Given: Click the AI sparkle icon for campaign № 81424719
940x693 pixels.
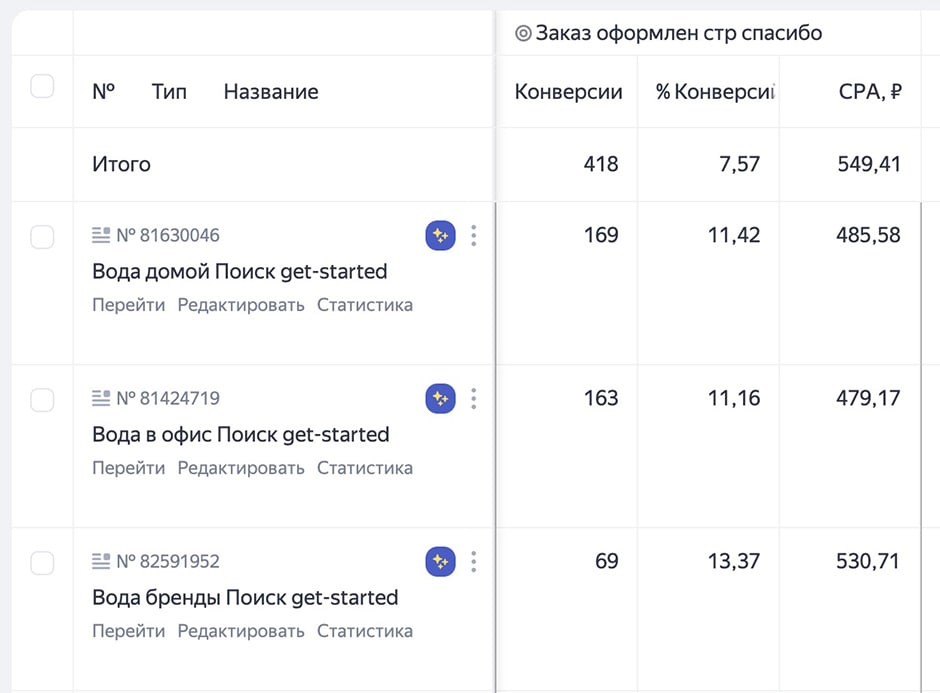Looking at the screenshot, I should [440, 398].
